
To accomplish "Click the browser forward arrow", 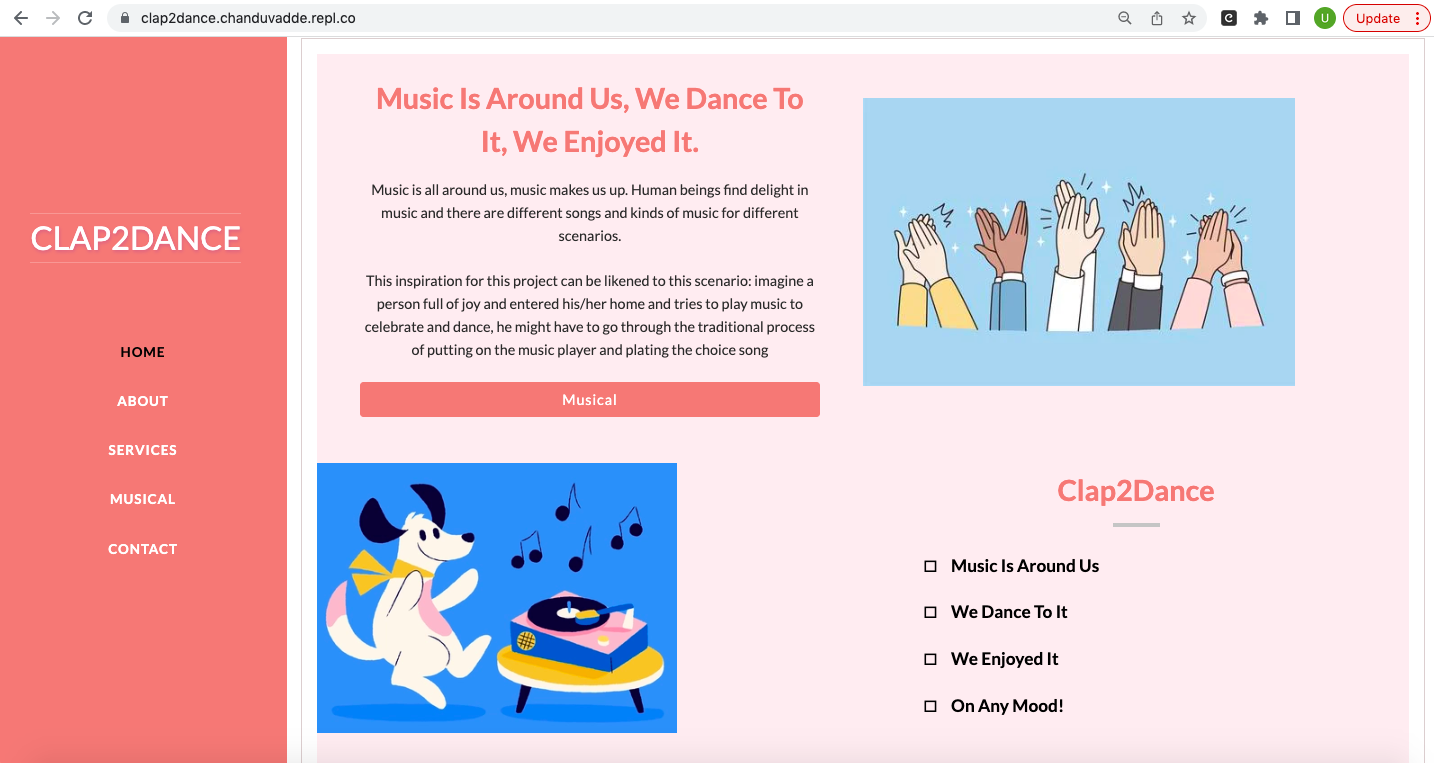I will pos(53,18).
